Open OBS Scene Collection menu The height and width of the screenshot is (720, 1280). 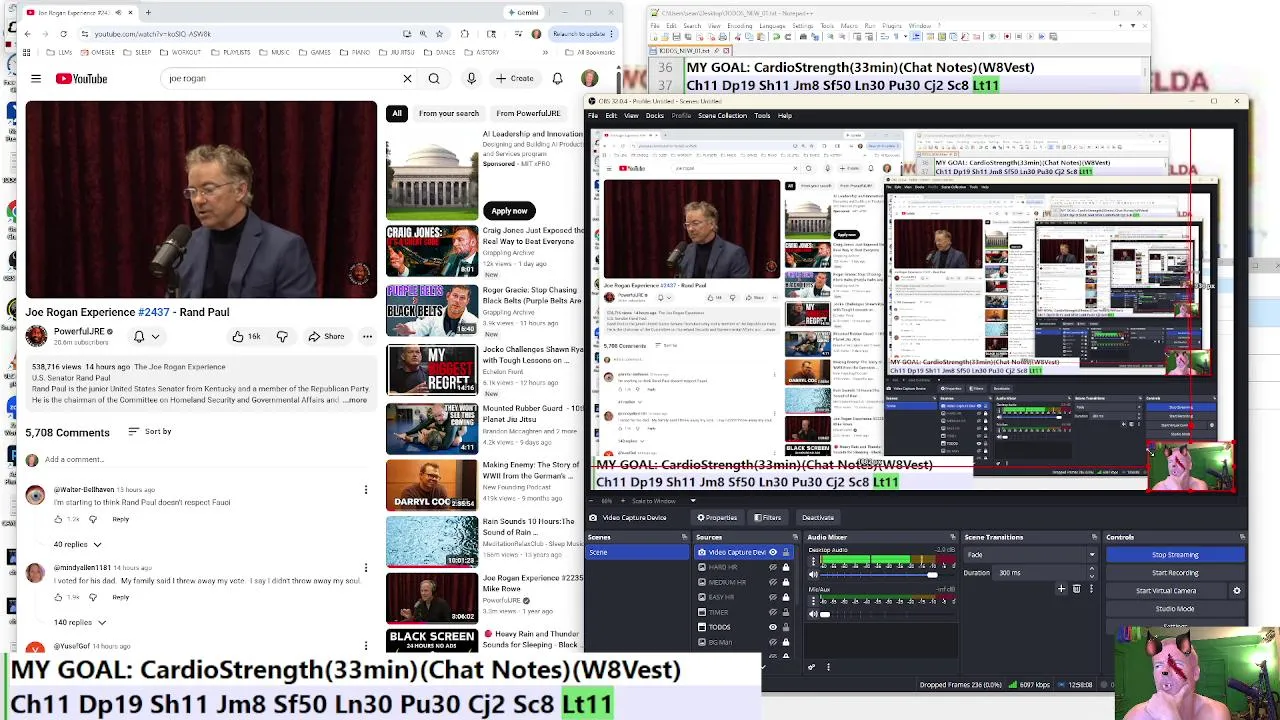point(721,116)
